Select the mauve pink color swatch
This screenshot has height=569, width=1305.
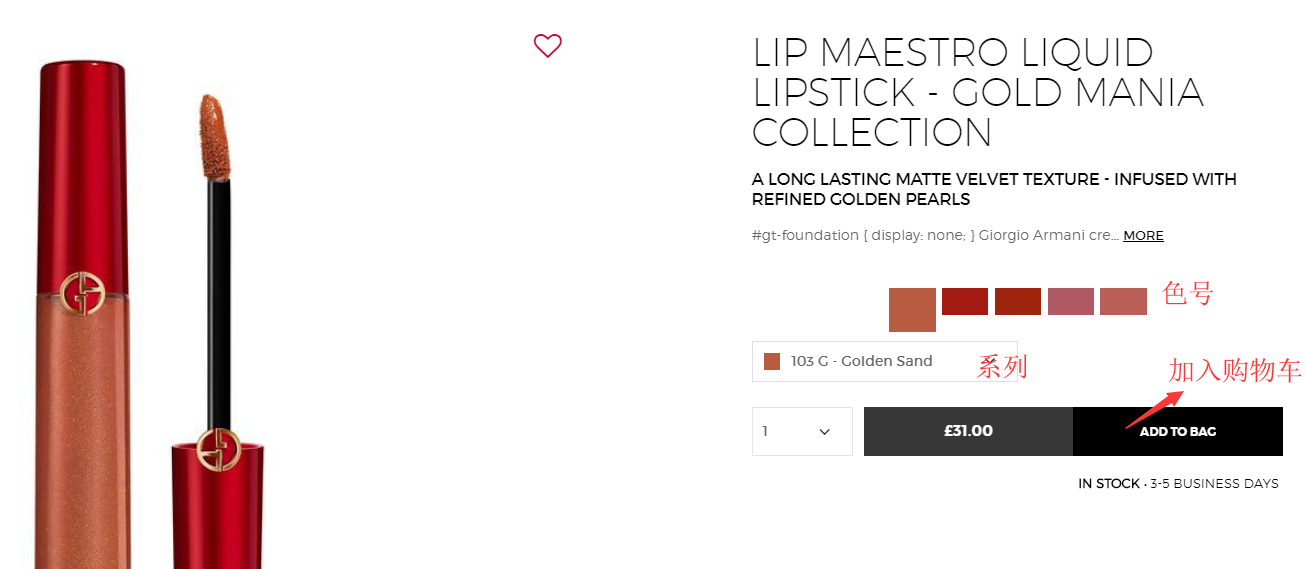click(1071, 301)
